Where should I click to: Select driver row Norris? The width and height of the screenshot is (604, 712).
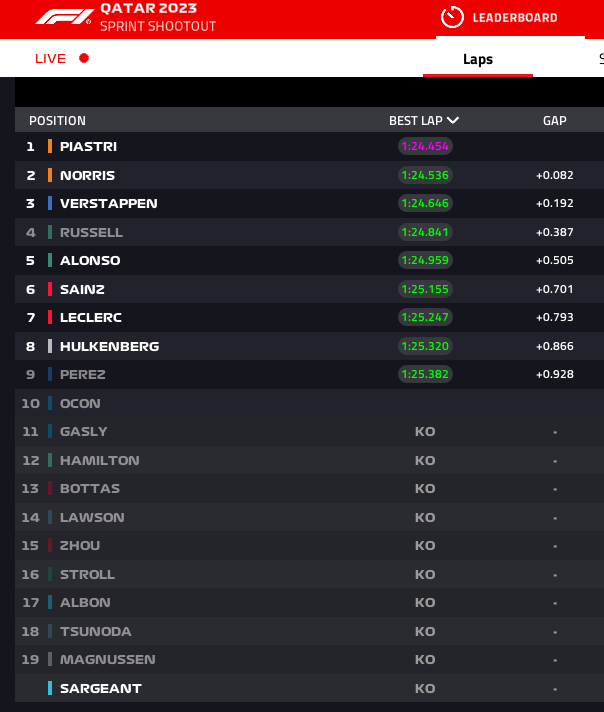pos(87,175)
